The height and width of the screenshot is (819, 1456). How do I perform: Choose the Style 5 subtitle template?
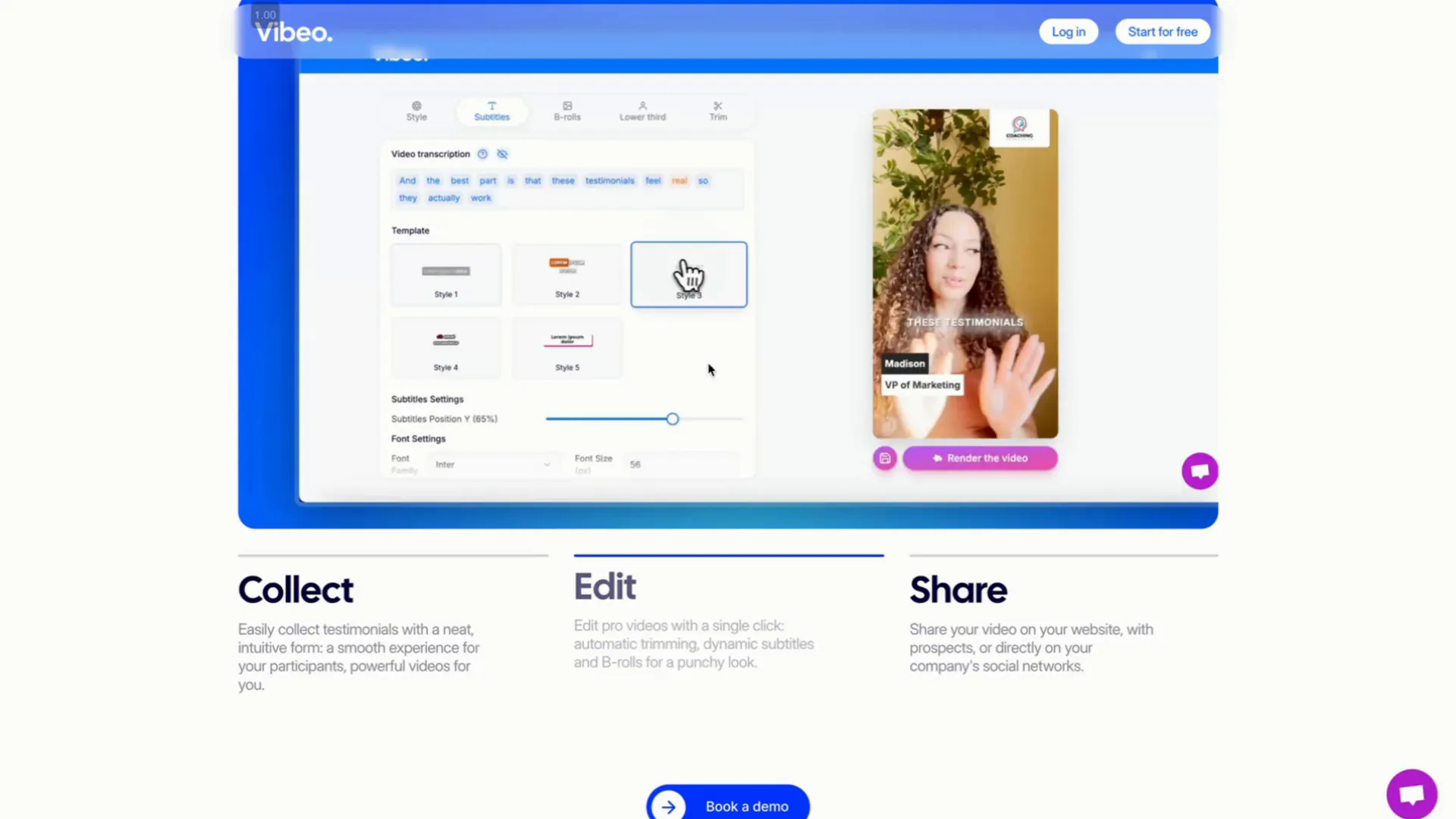click(x=567, y=348)
